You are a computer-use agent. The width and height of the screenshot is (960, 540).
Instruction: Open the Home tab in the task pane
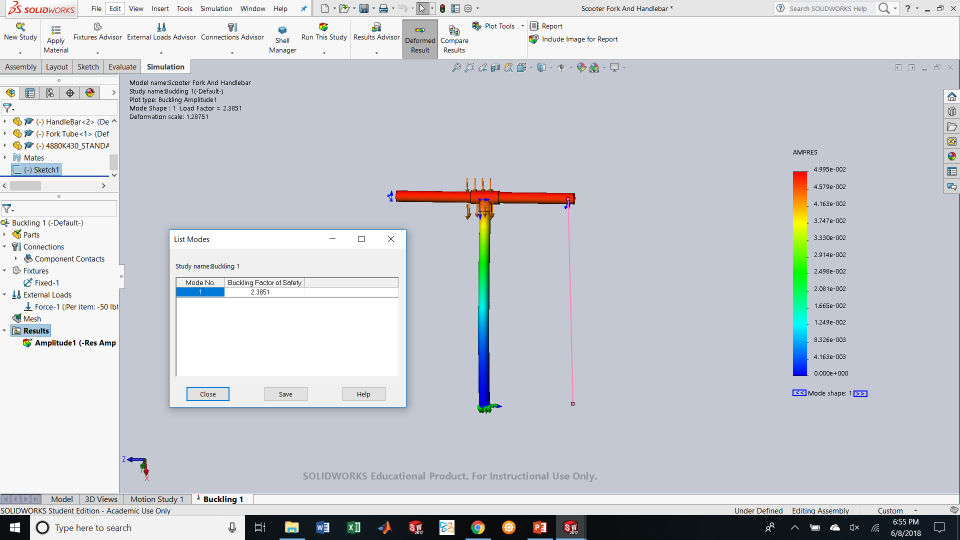(x=951, y=97)
